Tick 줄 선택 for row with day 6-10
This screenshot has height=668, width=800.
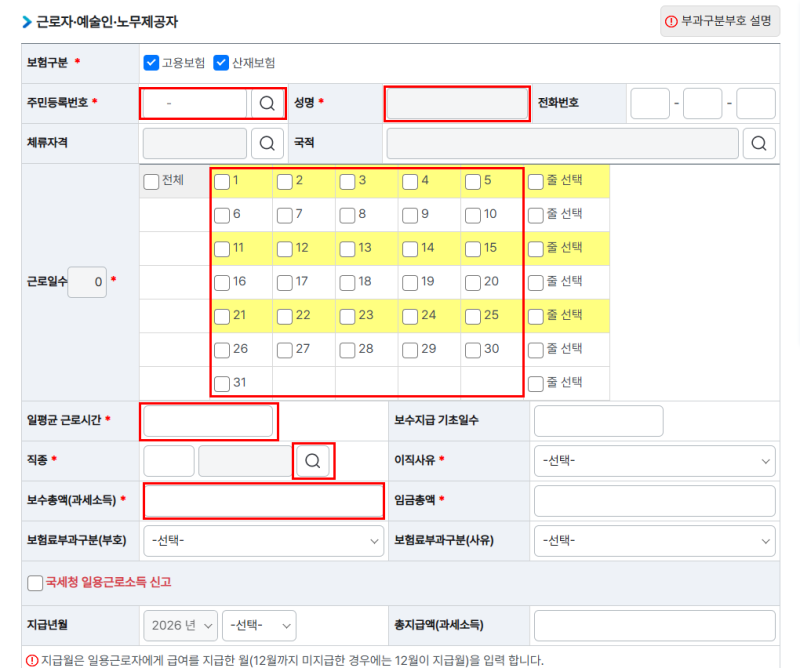(536, 215)
